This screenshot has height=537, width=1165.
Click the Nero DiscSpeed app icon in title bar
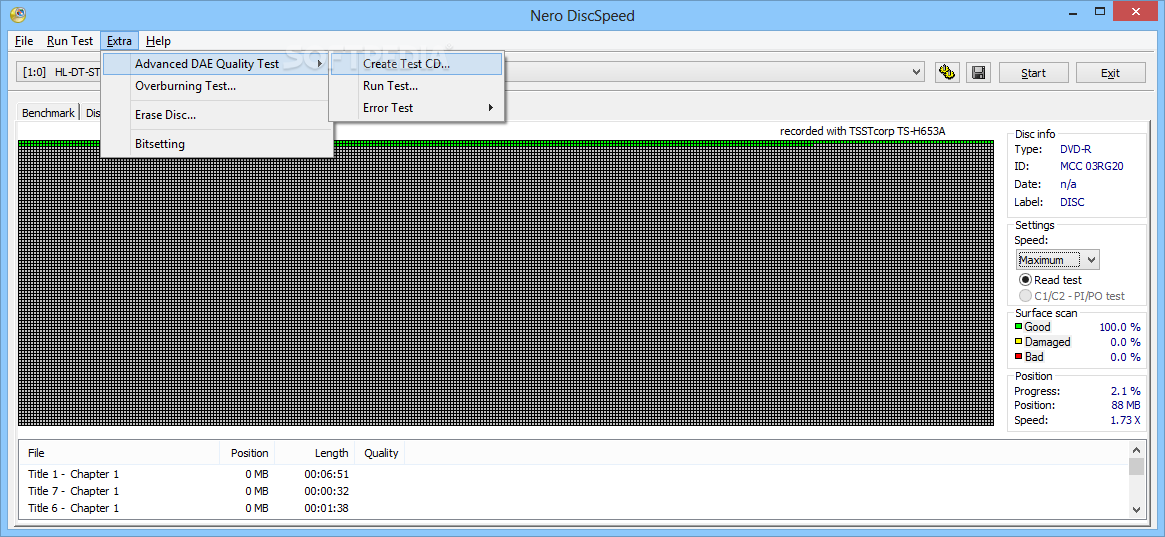18,14
